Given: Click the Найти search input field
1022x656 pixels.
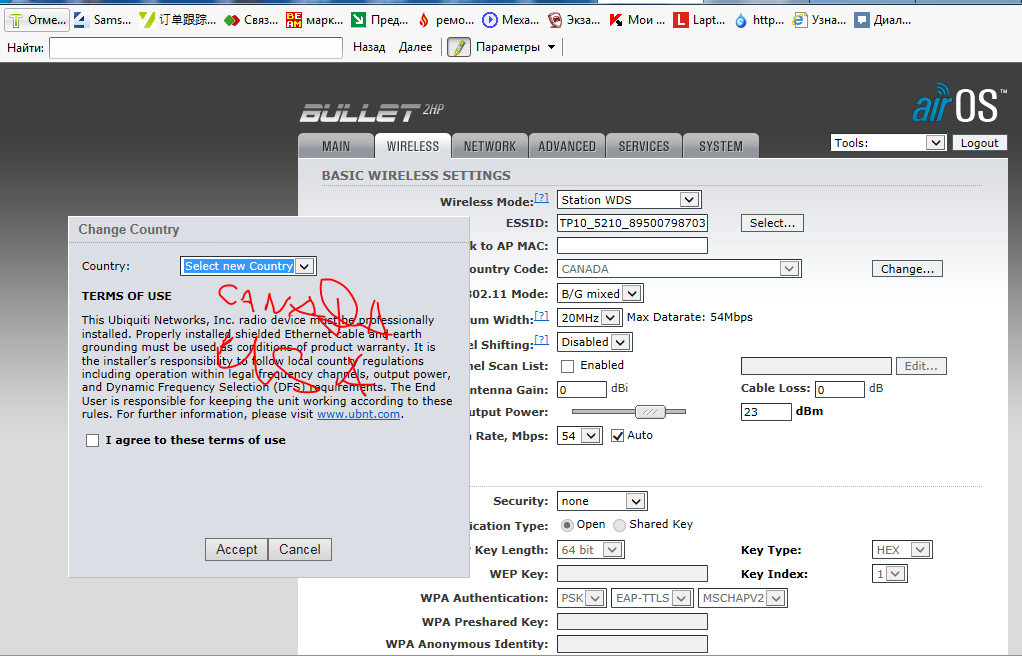Looking at the screenshot, I should tap(196, 48).
